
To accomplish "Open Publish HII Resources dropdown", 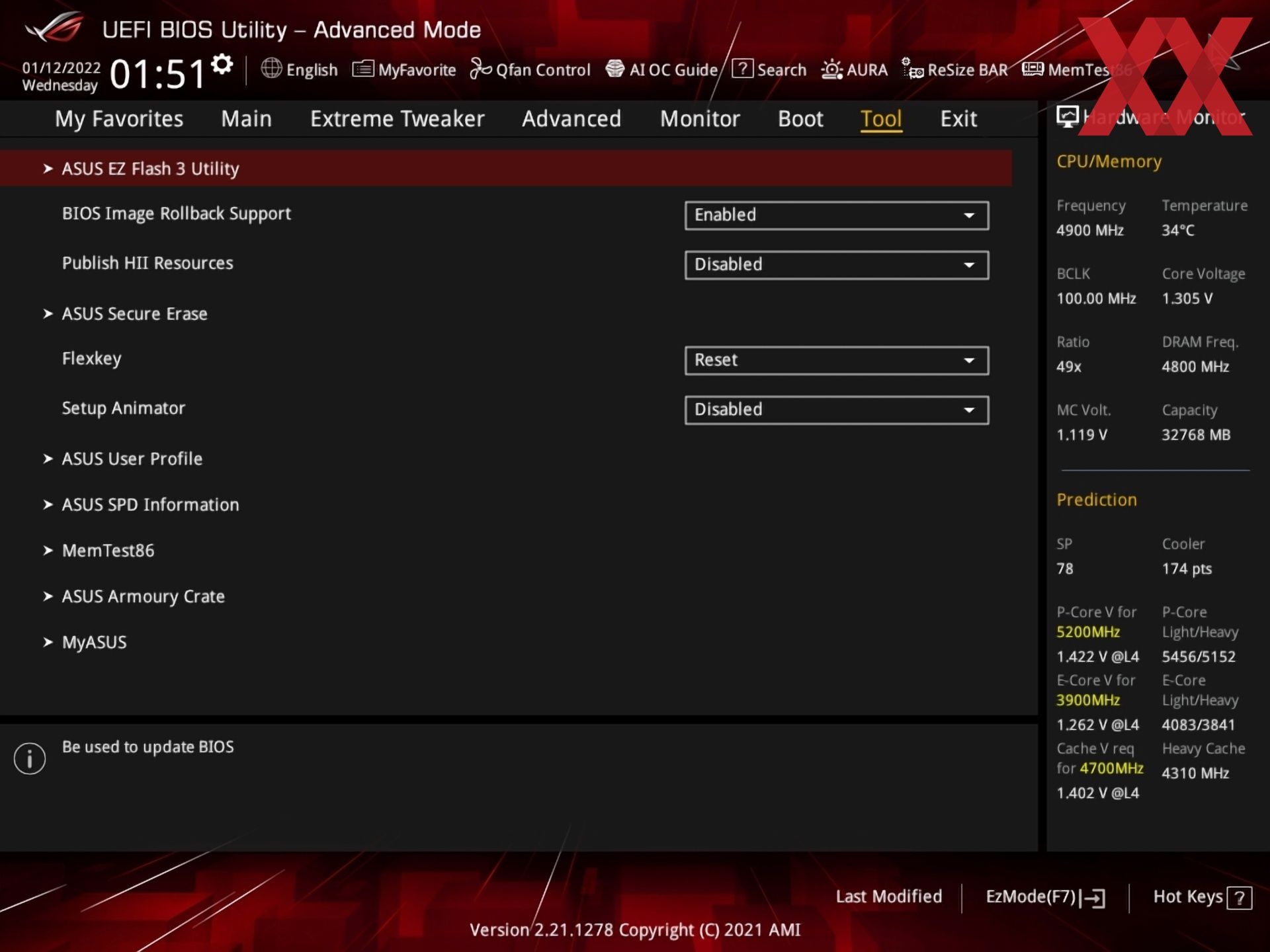I will click(837, 265).
